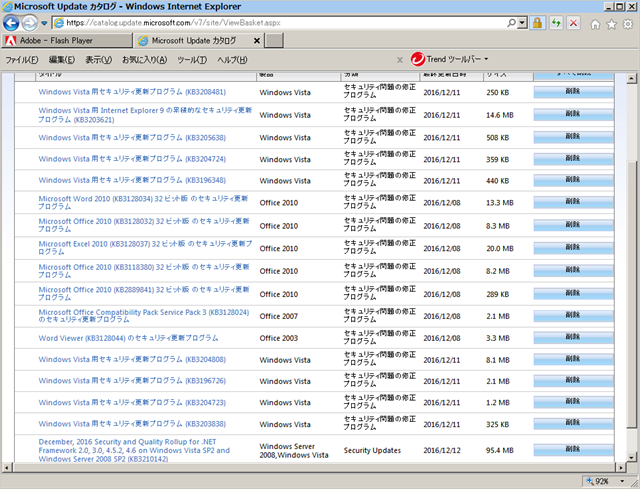Image resolution: width=640 pixels, height=489 pixels.
Task: Click the Office 2007 product cell
Action: (278, 316)
